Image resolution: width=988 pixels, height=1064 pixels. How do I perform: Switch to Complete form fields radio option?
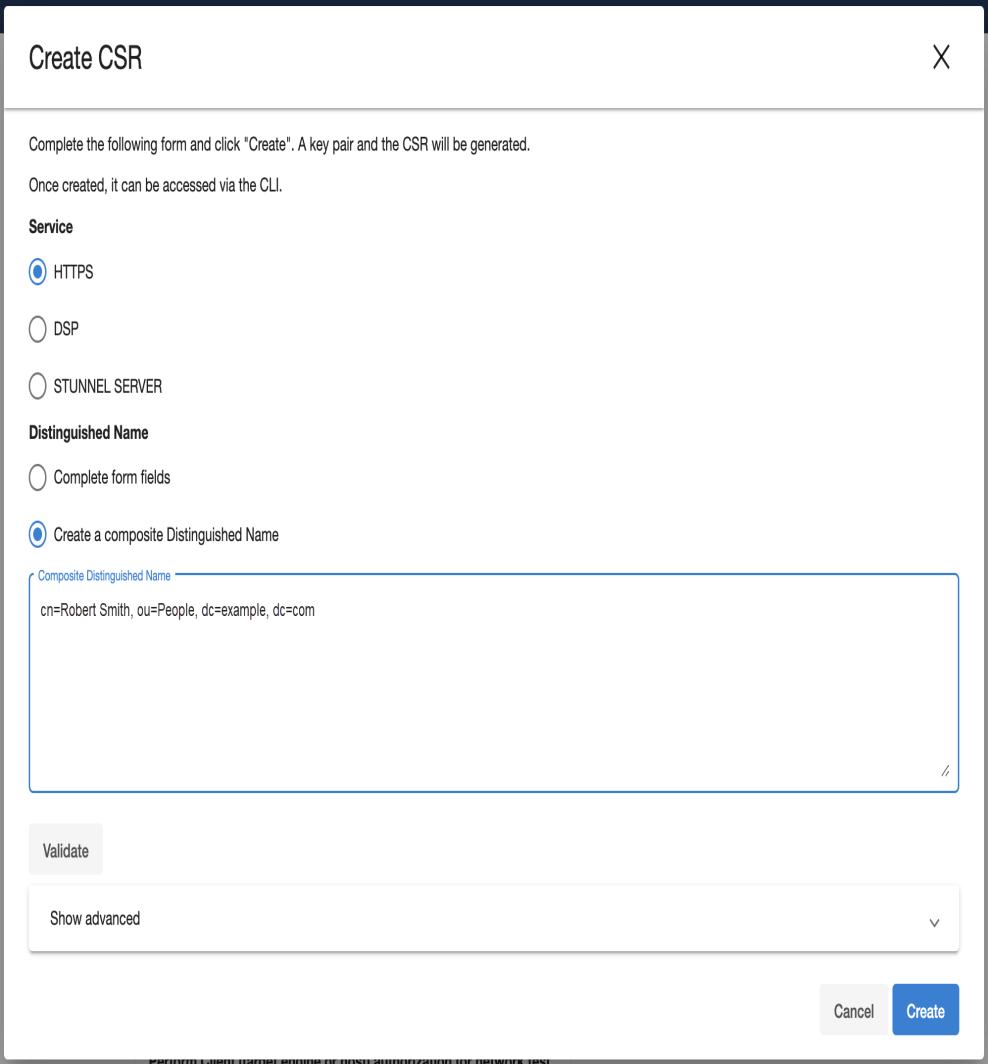click(x=38, y=478)
